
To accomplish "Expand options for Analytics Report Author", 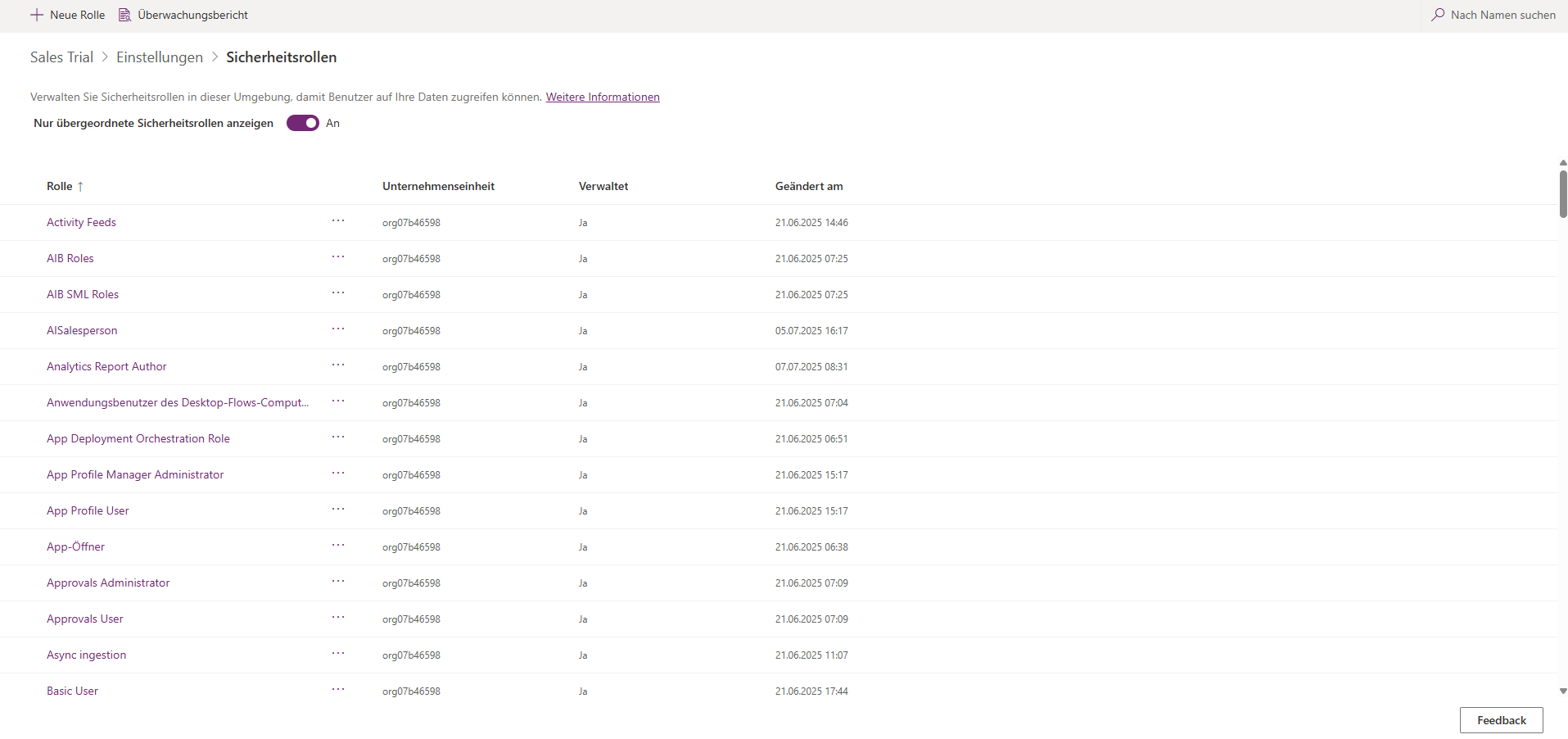I will [x=338, y=365].
